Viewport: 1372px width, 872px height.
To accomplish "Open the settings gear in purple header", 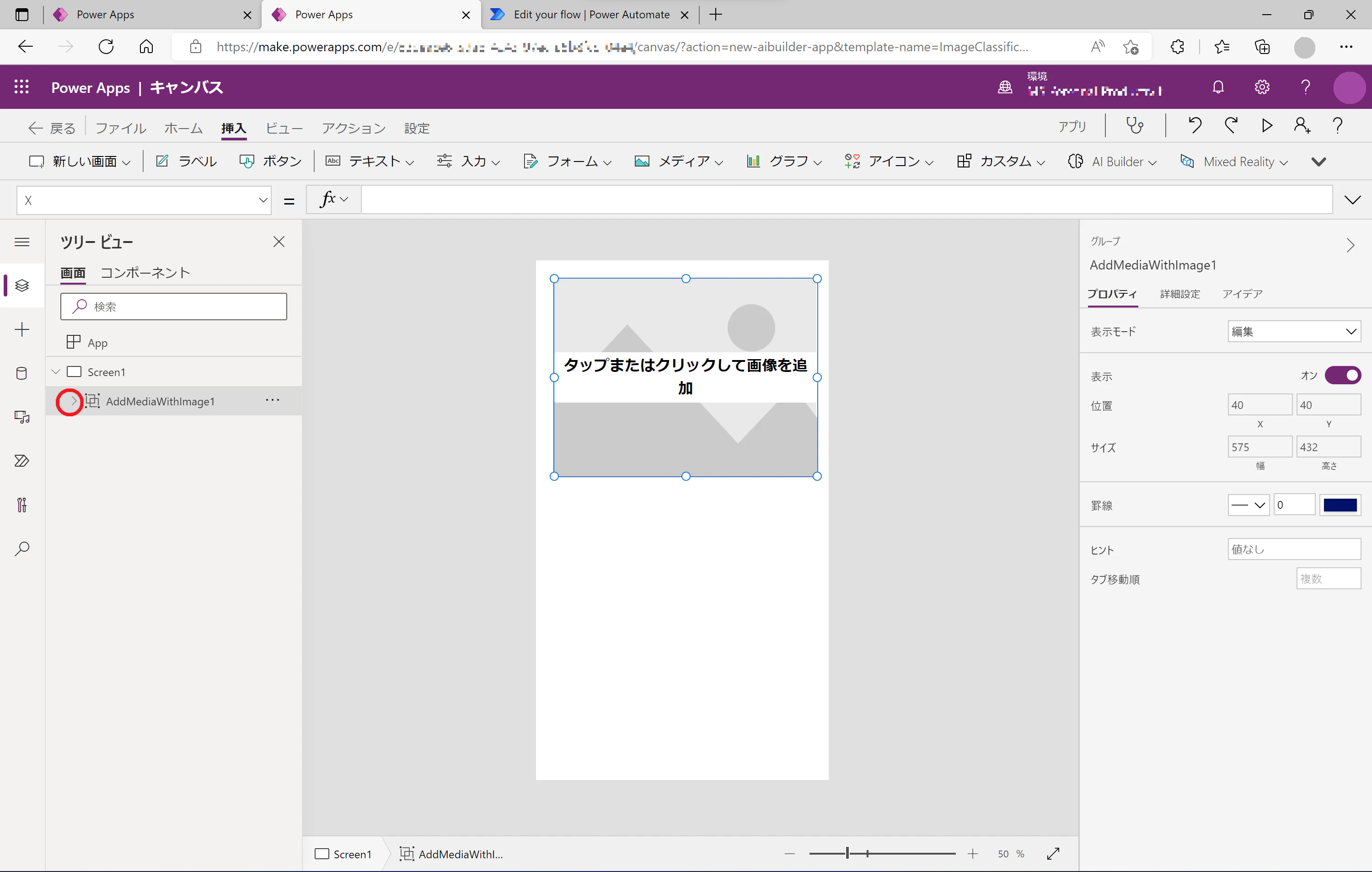I will tap(1262, 87).
